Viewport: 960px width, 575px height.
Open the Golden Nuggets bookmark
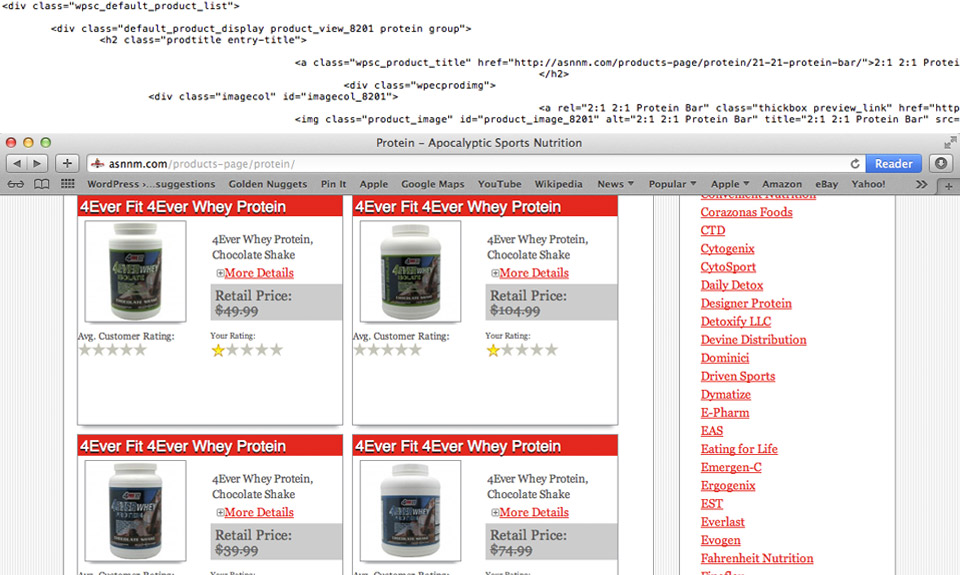tap(268, 184)
